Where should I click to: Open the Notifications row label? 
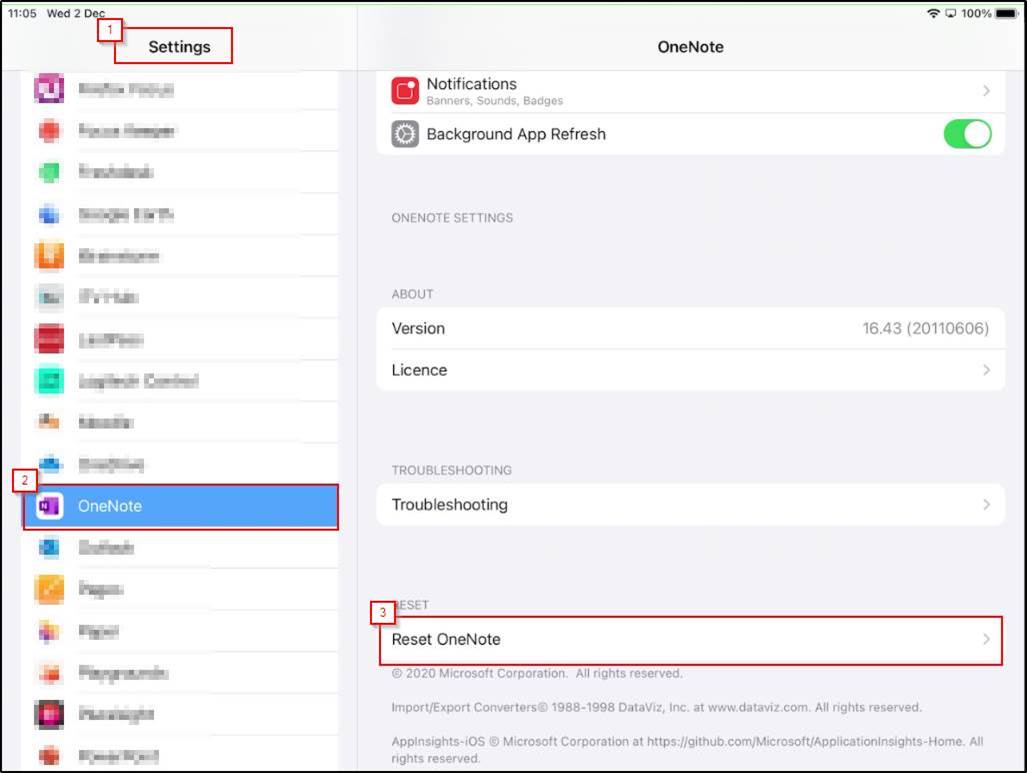tap(472, 84)
